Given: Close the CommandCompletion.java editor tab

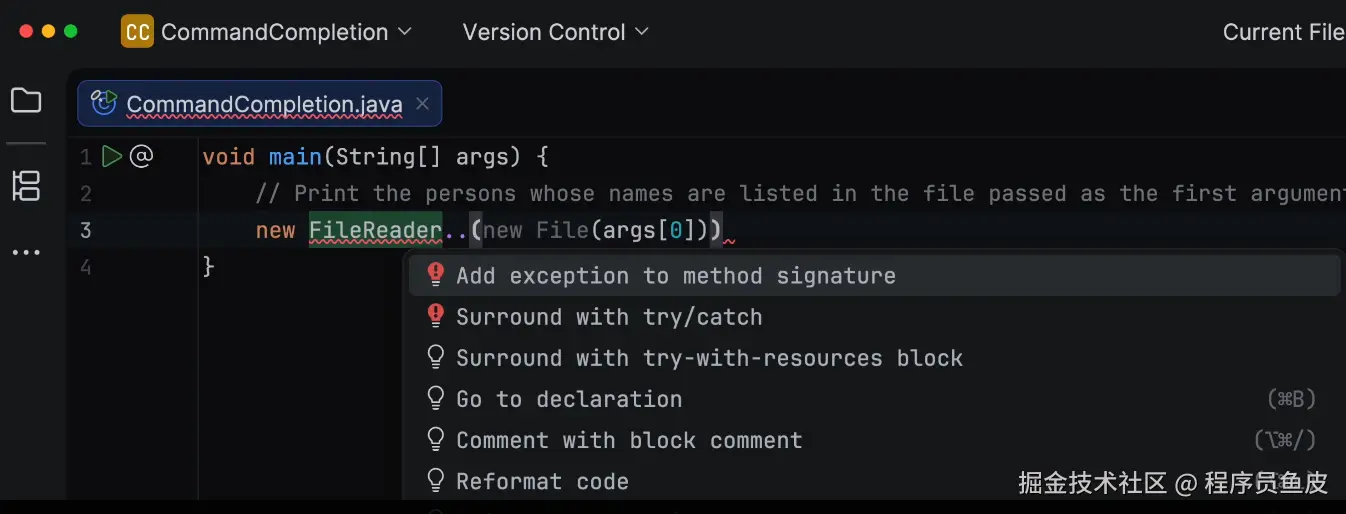Looking at the screenshot, I should click(x=422, y=103).
